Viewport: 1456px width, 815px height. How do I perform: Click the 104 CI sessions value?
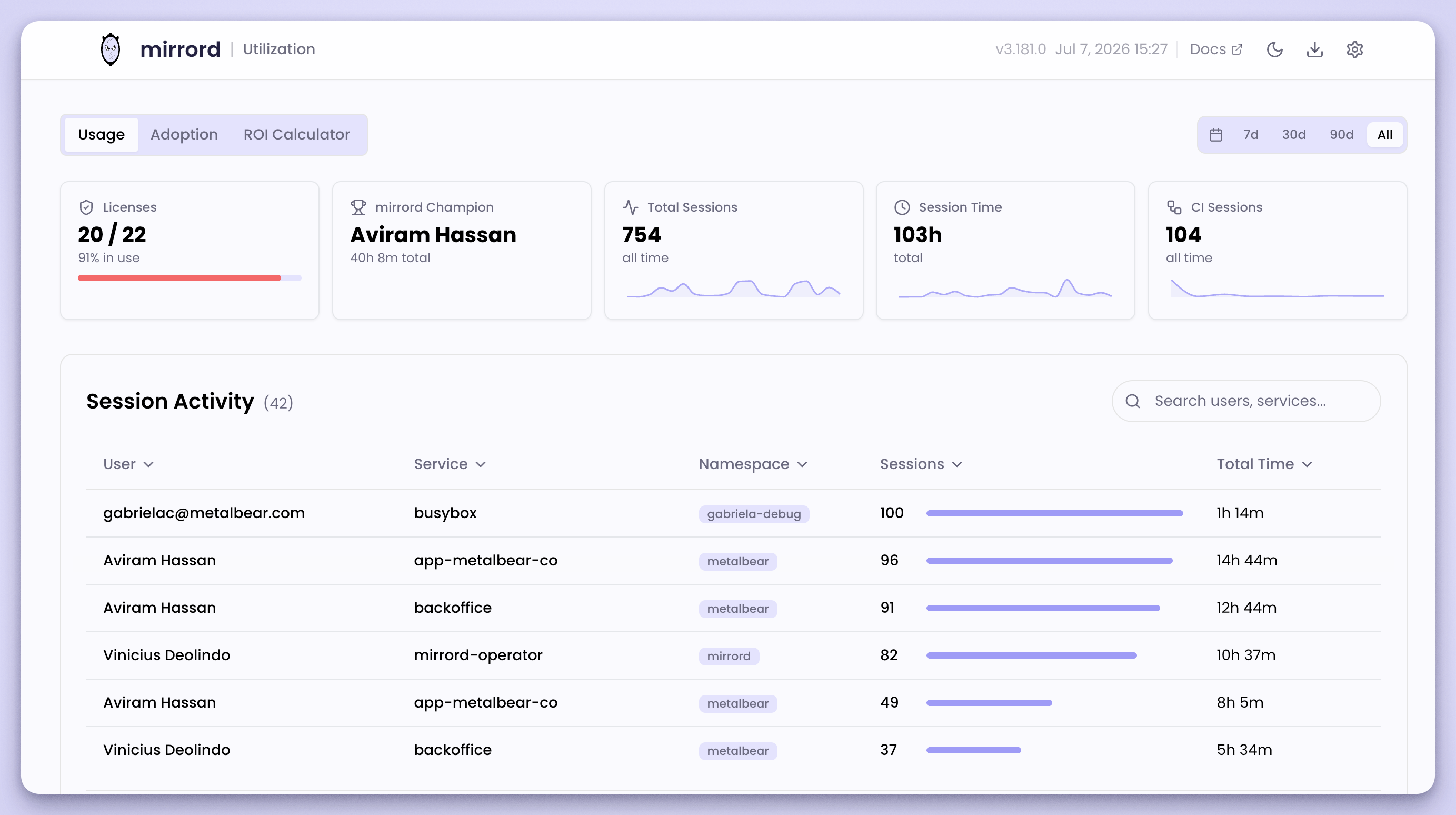pos(1183,235)
